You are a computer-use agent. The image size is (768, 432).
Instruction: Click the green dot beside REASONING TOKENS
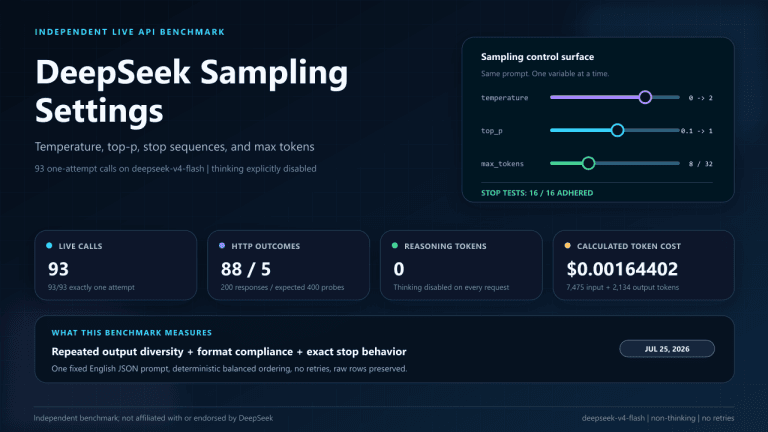point(395,246)
